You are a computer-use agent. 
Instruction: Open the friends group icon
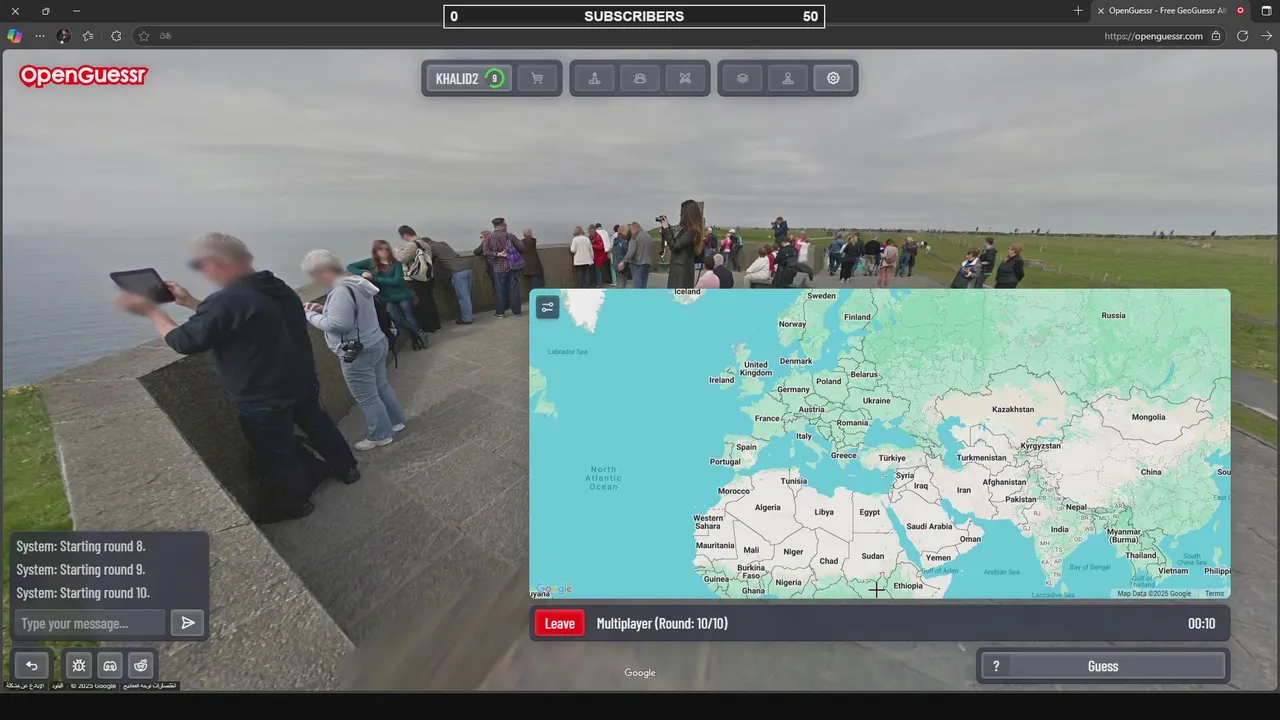(x=640, y=78)
